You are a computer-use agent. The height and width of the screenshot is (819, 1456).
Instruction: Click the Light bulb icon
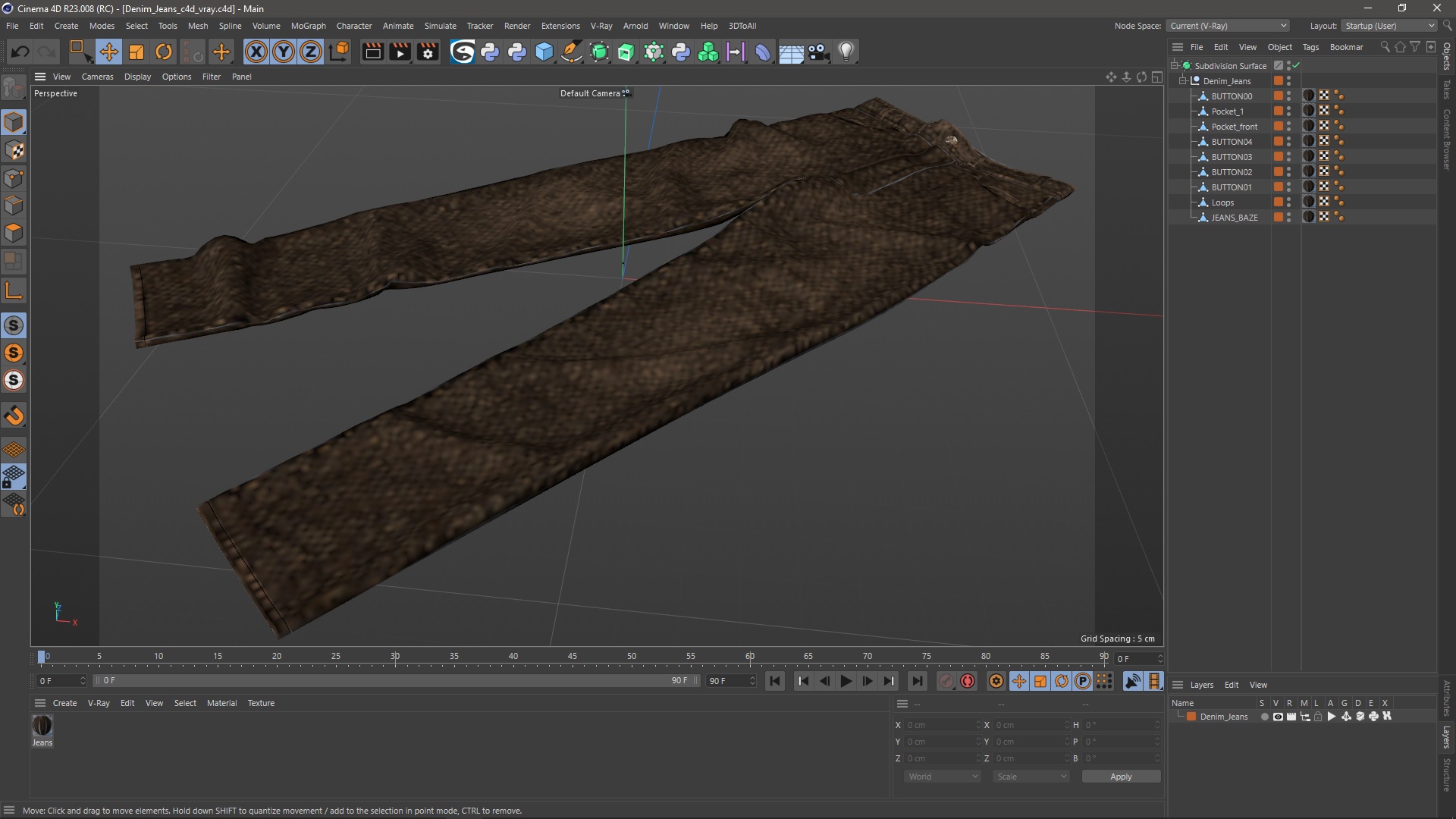846,52
